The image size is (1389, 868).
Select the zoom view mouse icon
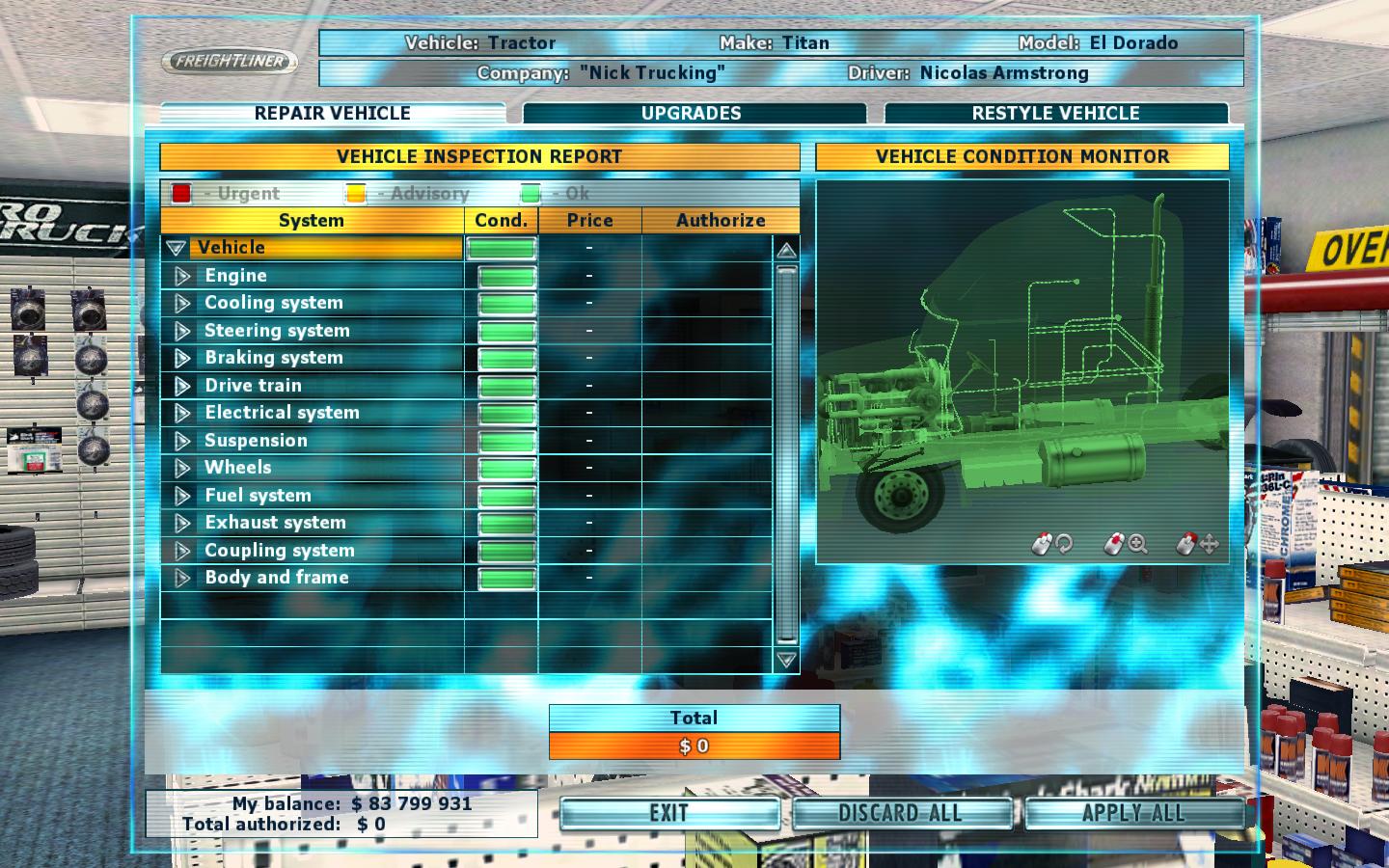coord(1126,544)
